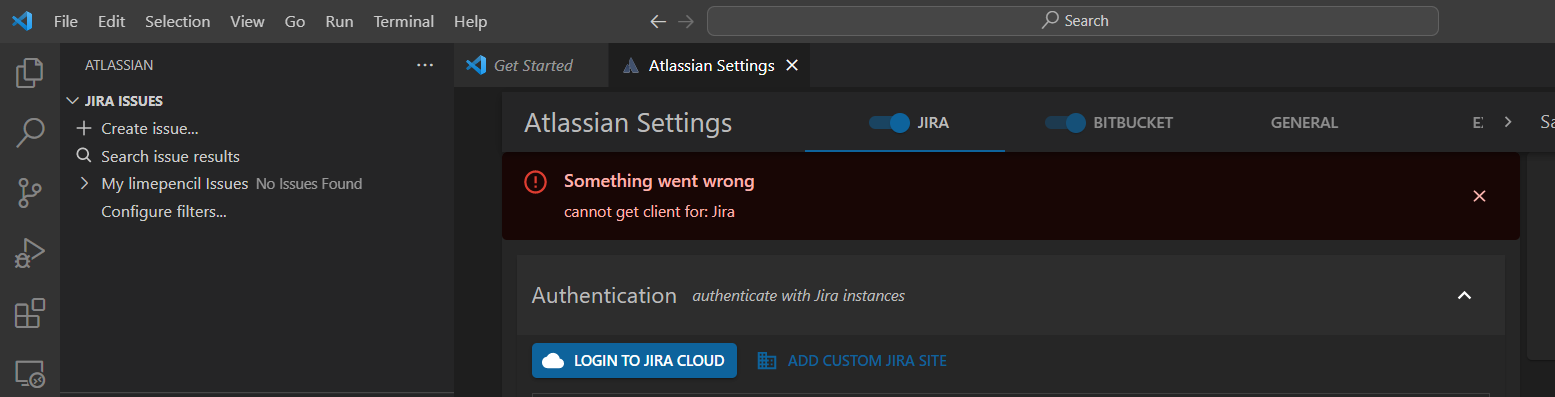Click LOGIN TO JIRA CLOUD button
This screenshot has height=397, width=1555.
point(634,361)
